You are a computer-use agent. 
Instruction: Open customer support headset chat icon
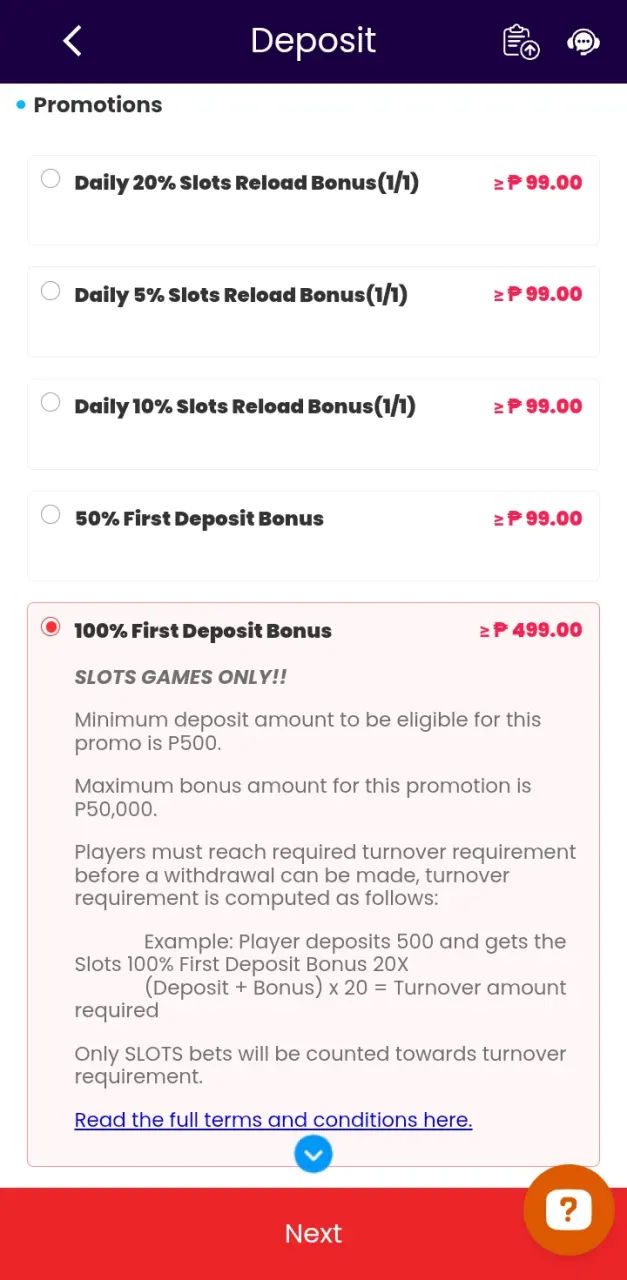pyautogui.click(x=583, y=42)
